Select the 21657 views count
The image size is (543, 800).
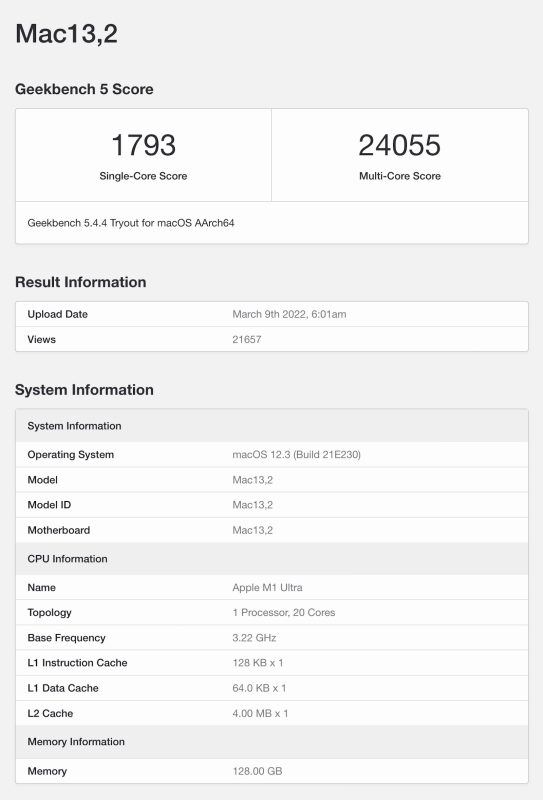pyautogui.click(x=247, y=339)
